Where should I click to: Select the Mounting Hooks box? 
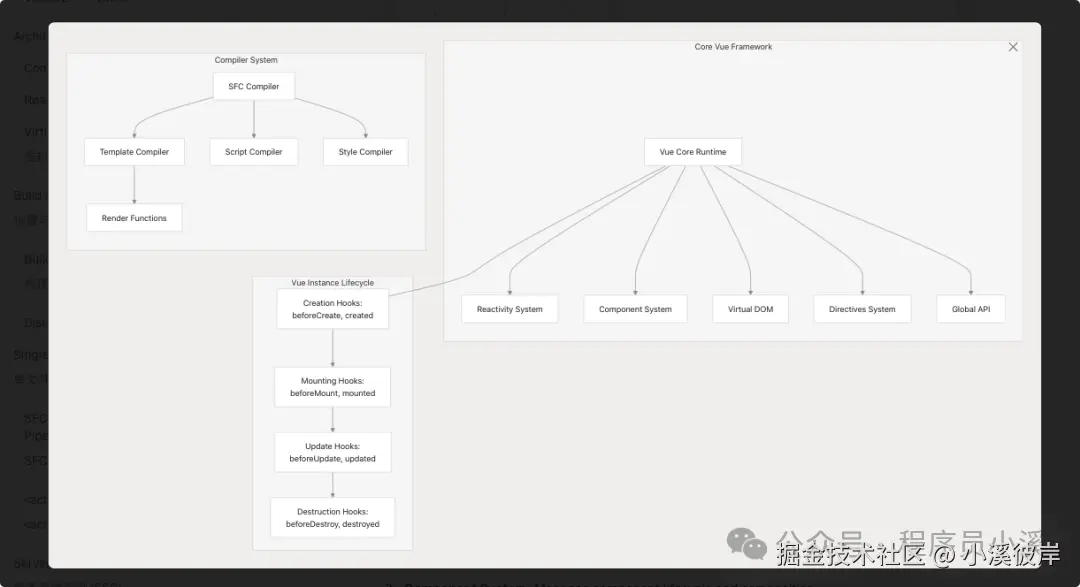pos(333,387)
